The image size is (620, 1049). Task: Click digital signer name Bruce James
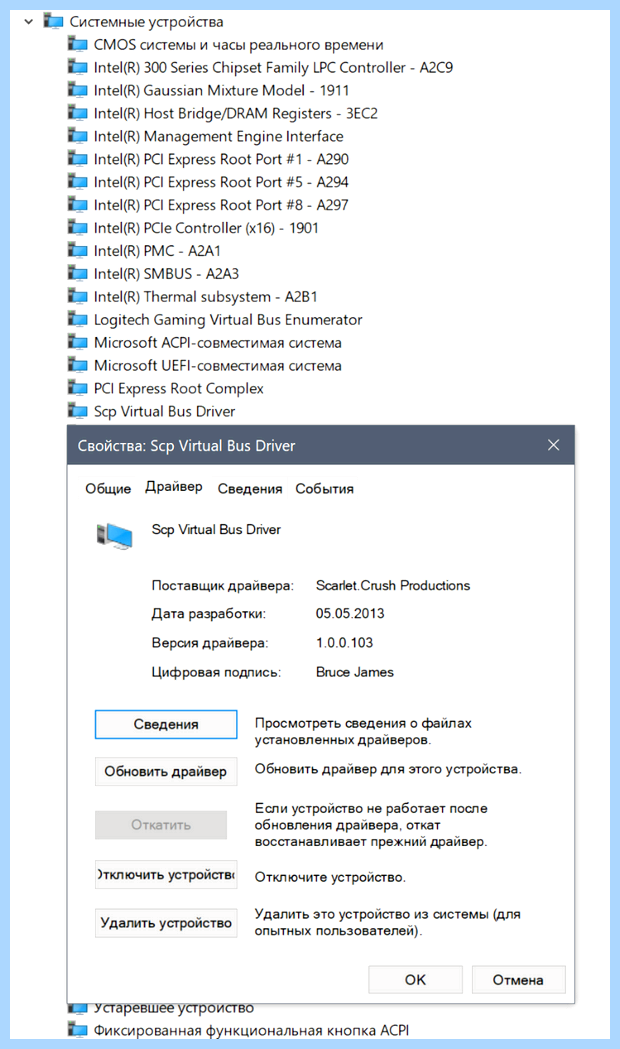click(x=354, y=672)
